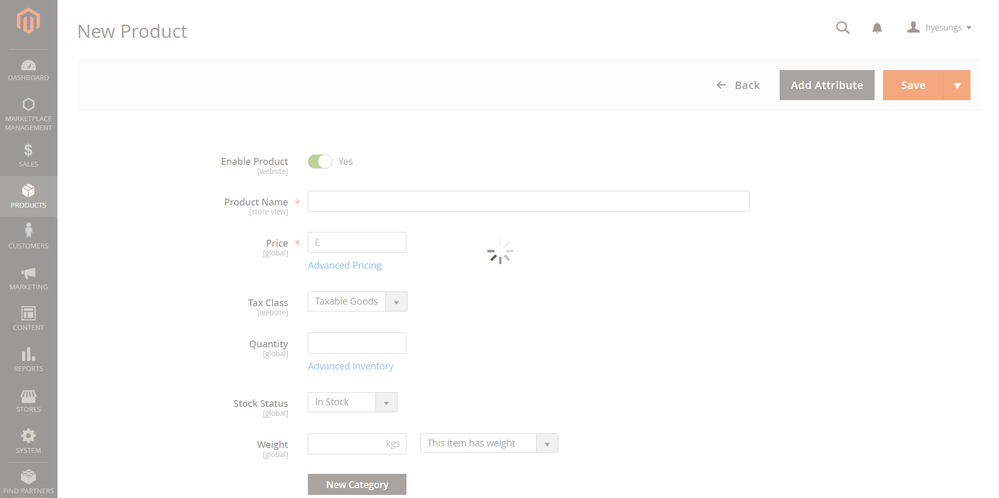Click the Product Name input field

point(528,202)
